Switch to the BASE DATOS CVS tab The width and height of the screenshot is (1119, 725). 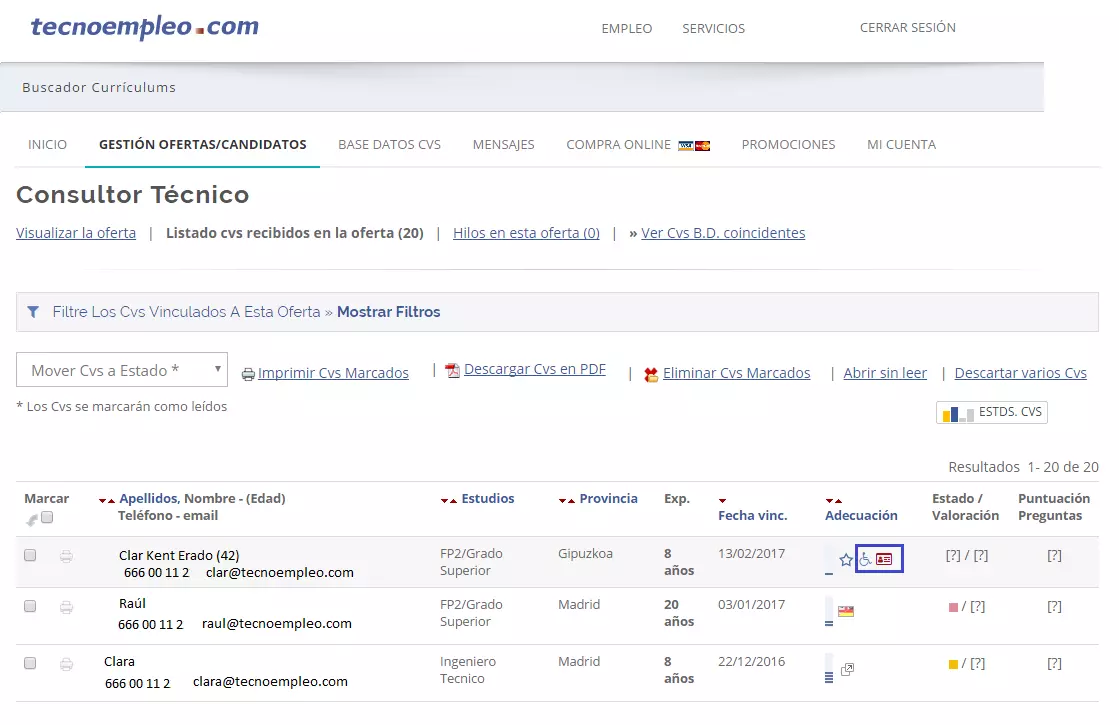pos(389,145)
